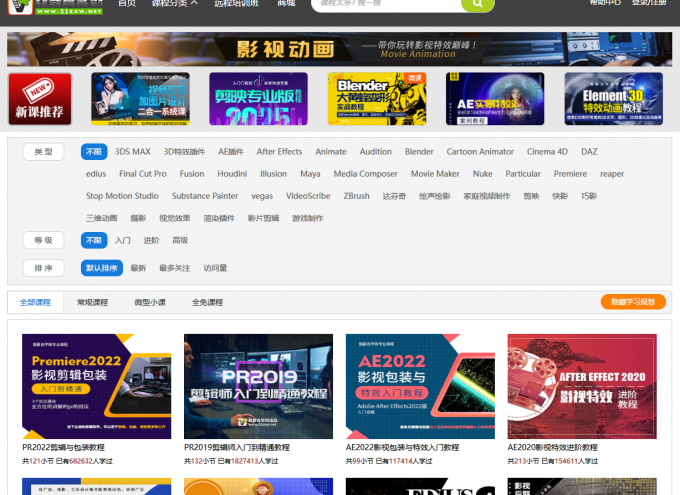
Task: Open the After Effect 2020 影视特效 thumbnail
Action: point(582,387)
